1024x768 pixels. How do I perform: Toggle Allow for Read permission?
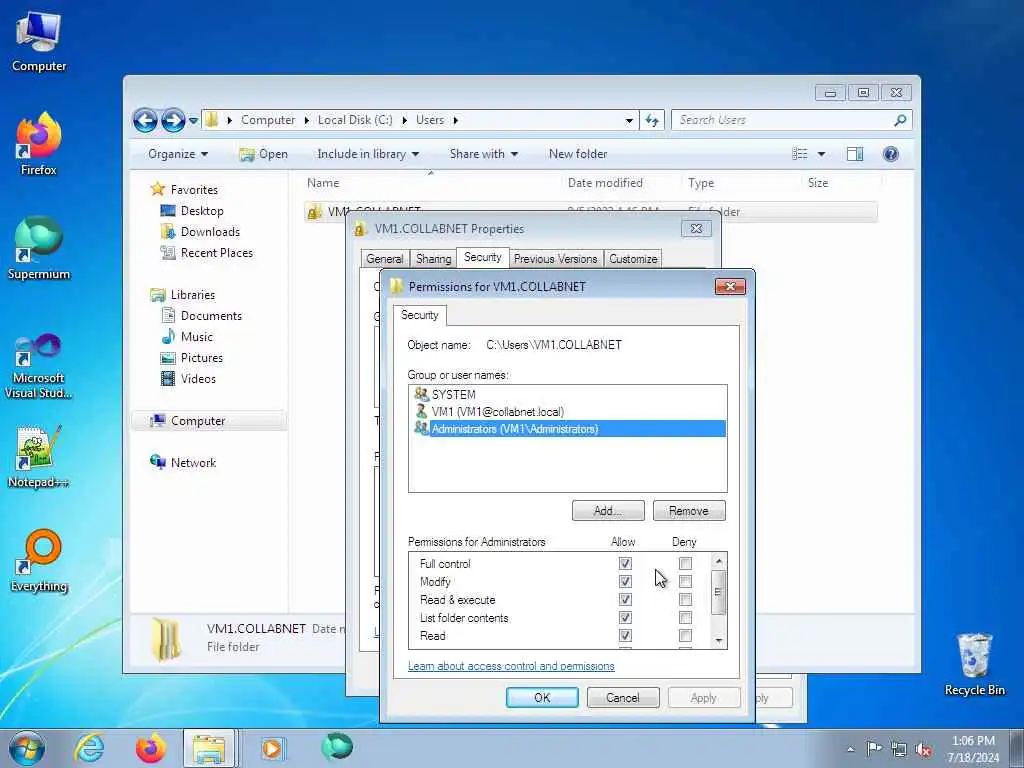point(625,635)
